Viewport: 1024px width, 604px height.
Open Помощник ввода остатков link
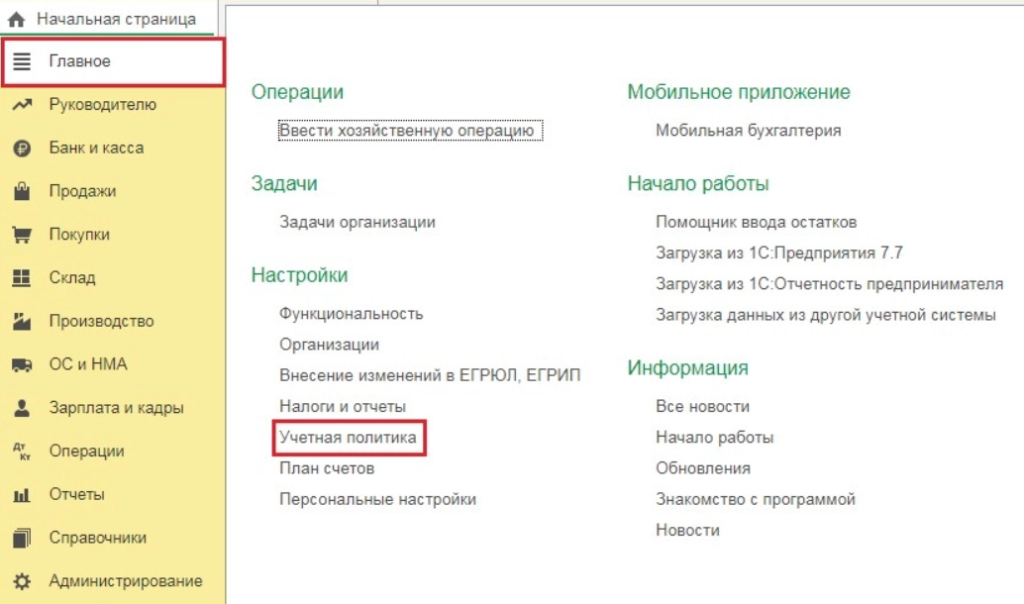756,222
